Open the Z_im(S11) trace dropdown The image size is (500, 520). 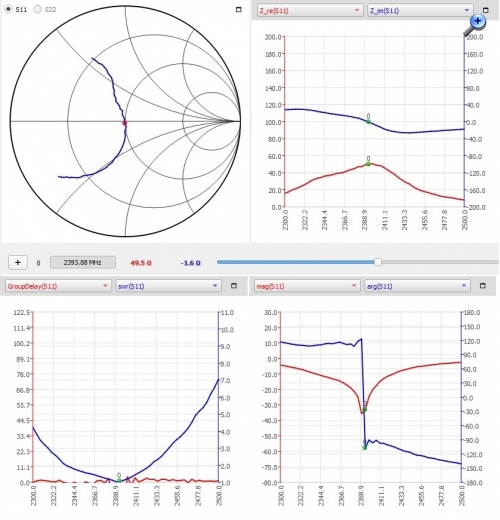pyautogui.click(x=420, y=10)
